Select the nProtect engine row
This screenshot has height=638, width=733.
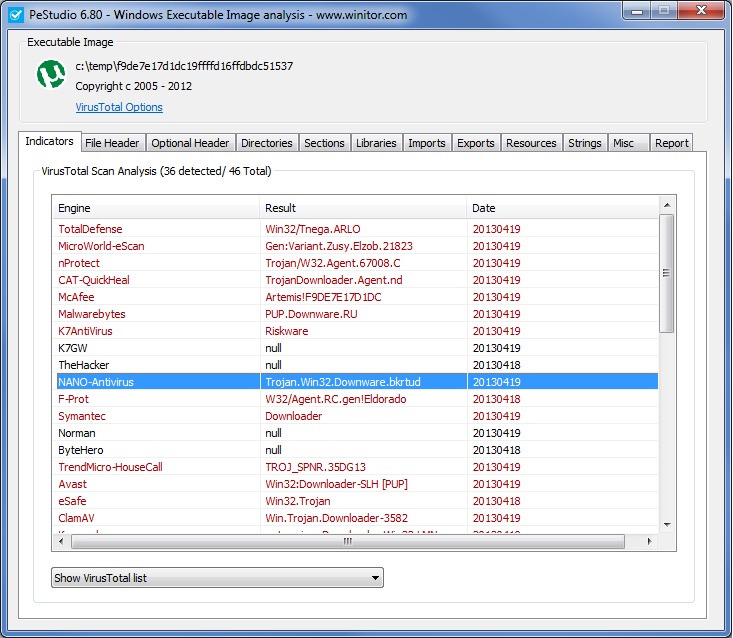coord(355,263)
